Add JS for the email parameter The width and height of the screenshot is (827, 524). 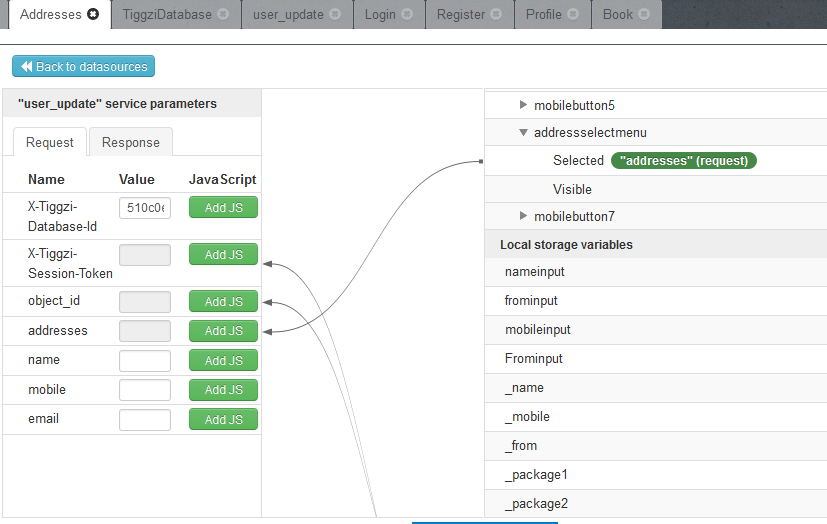point(223,419)
